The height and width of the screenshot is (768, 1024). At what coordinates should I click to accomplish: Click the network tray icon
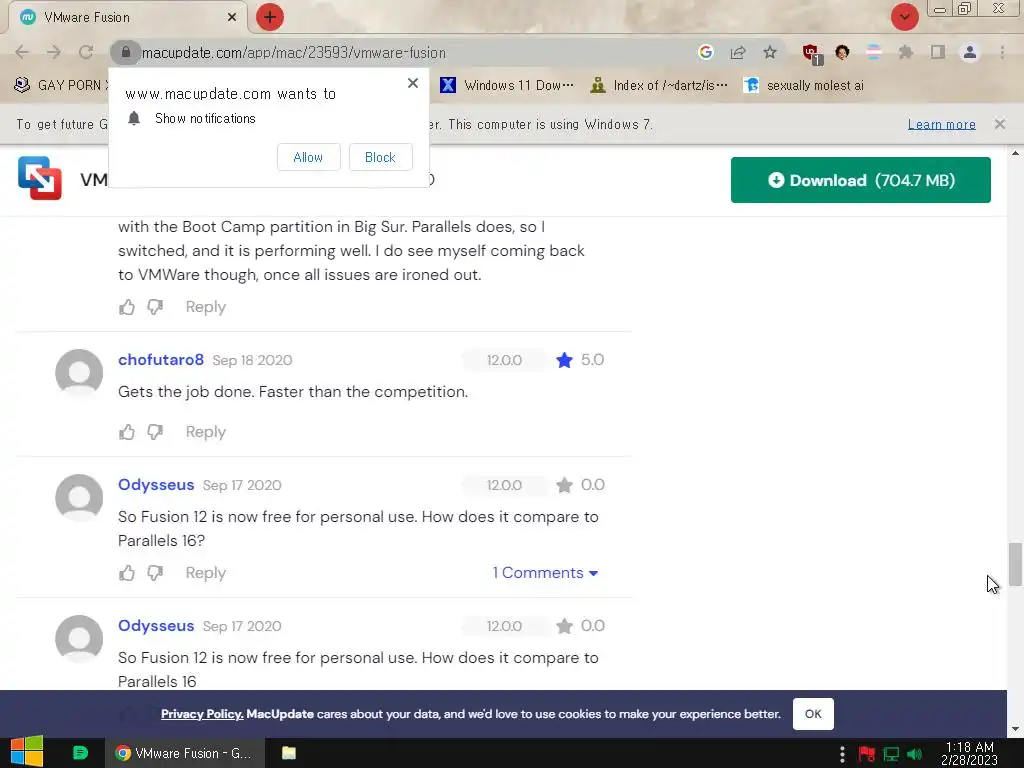point(891,754)
